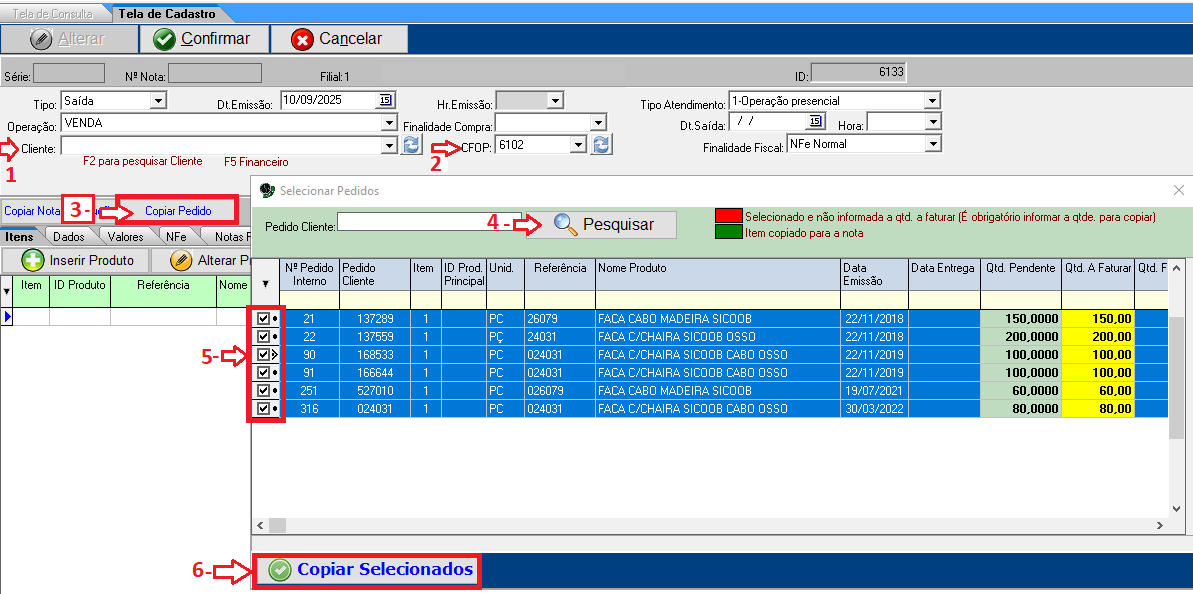Click the Alterar Produto pencil button
The image size is (1193, 594).
coord(202,260)
